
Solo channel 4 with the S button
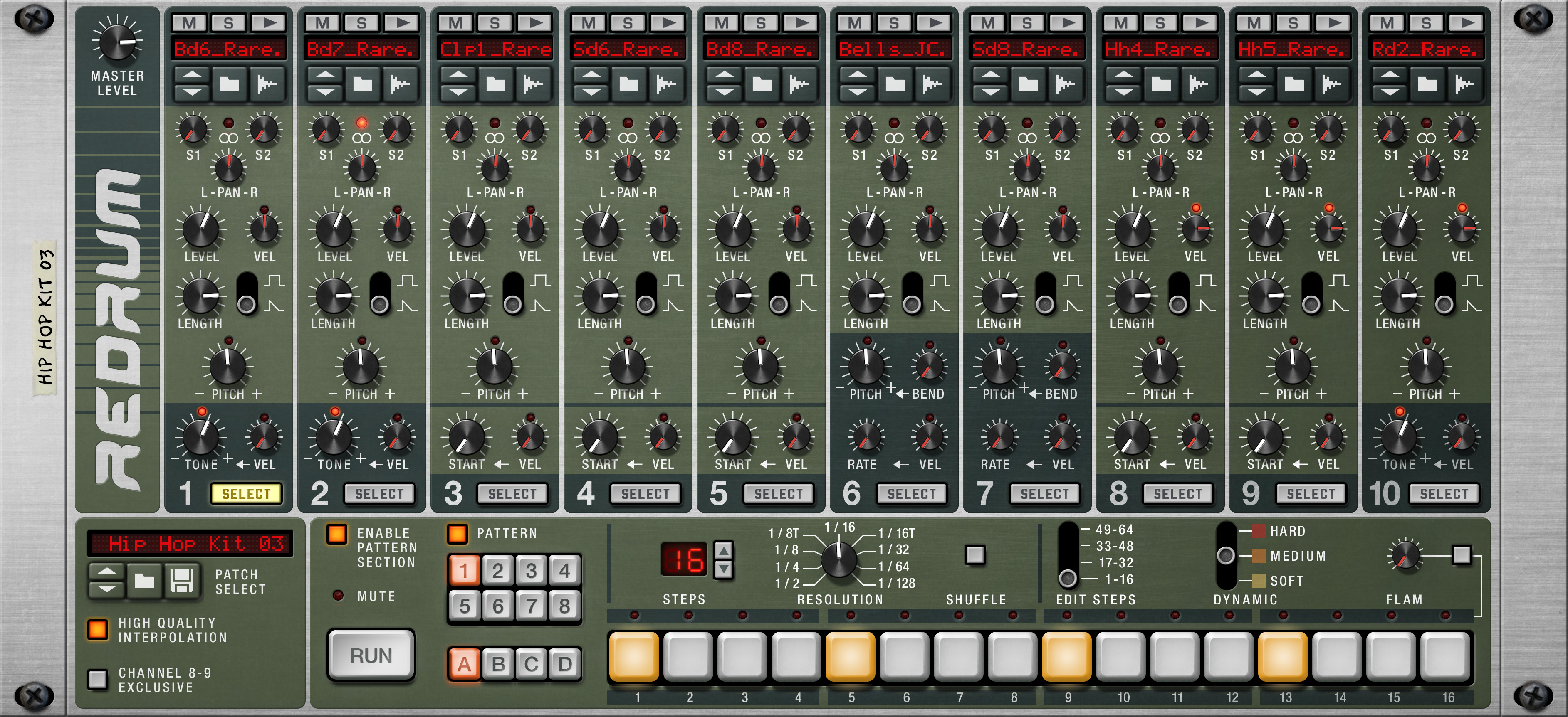click(x=628, y=23)
